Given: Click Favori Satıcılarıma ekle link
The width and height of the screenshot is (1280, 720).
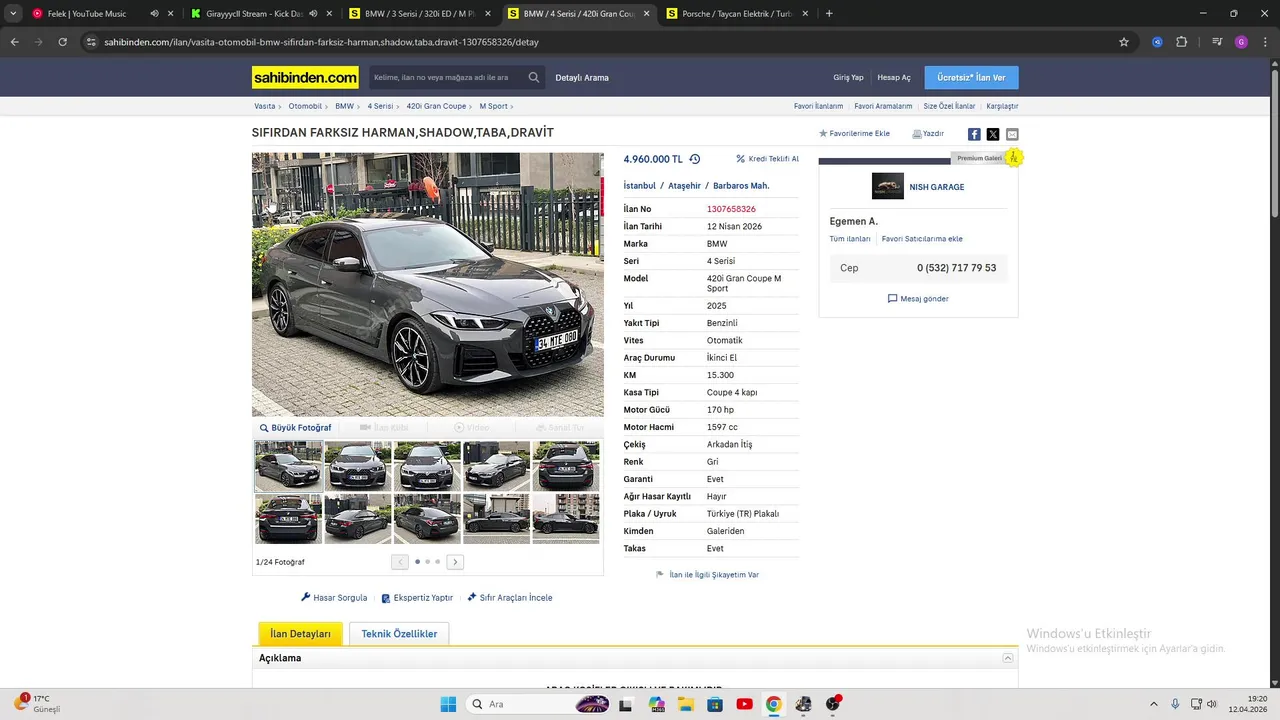Looking at the screenshot, I should [922, 239].
